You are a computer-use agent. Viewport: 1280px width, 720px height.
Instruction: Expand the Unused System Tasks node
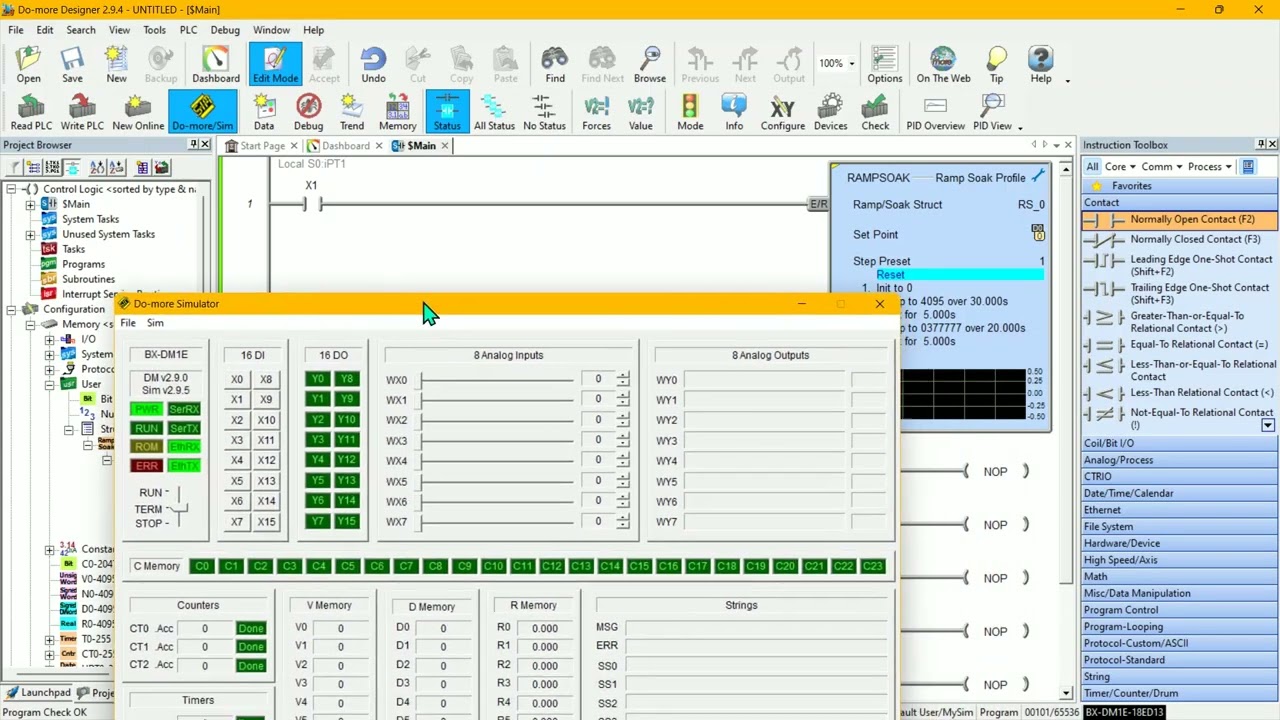pos(30,234)
